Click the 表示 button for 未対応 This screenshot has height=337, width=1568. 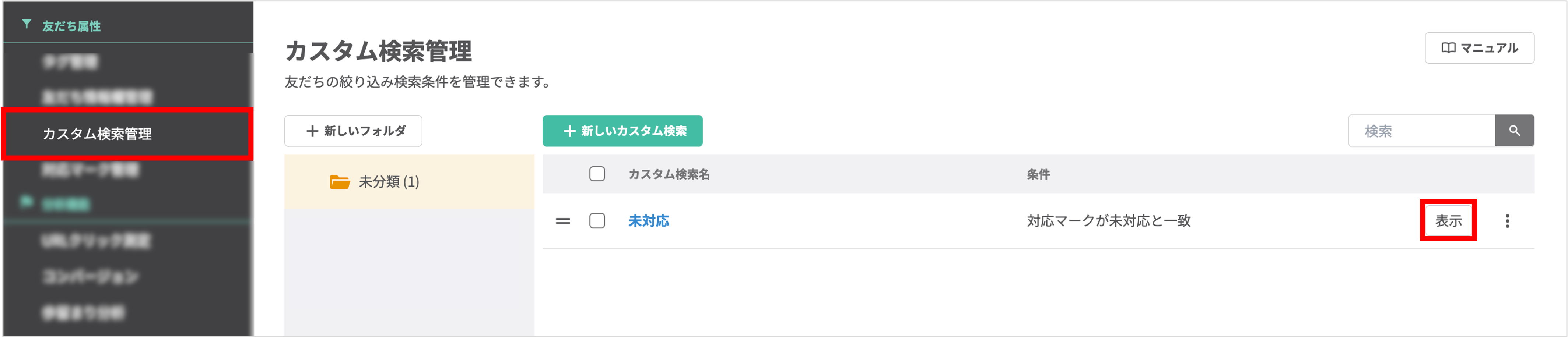[1448, 221]
